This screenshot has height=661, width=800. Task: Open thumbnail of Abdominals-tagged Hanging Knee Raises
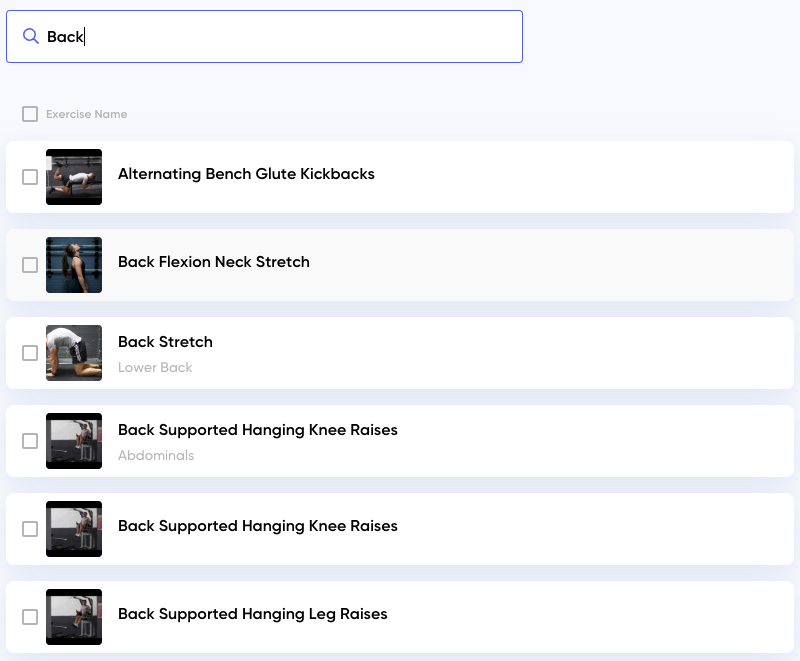pyautogui.click(x=74, y=441)
